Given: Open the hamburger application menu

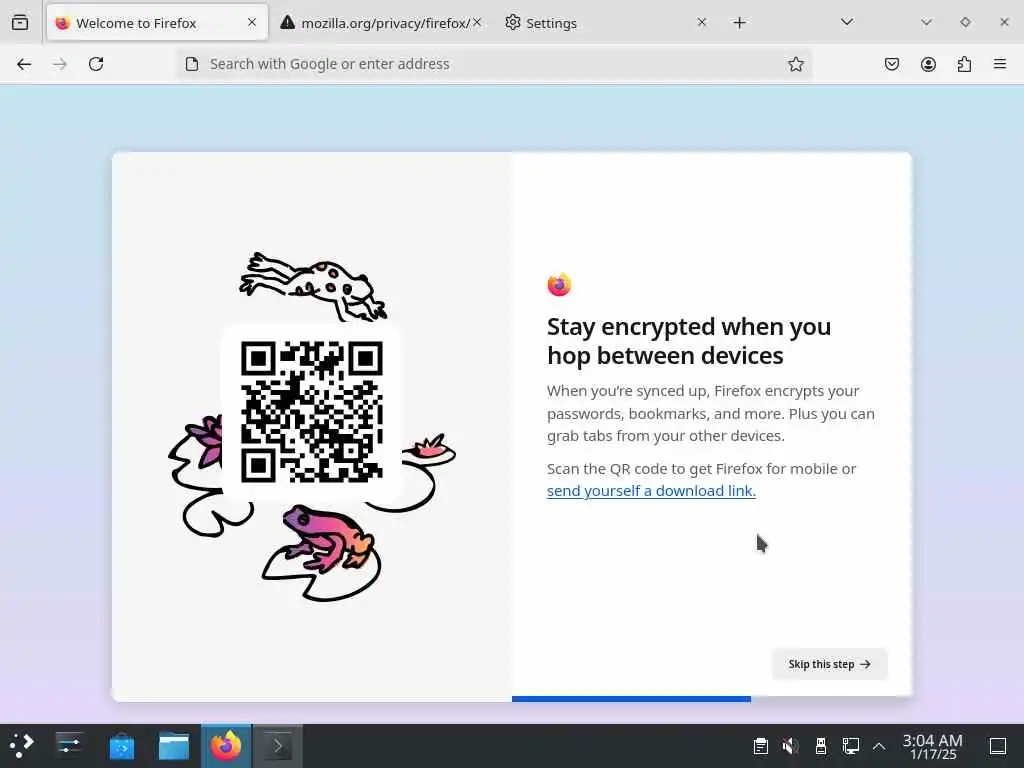Looking at the screenshot, I should tap(1000, 64).
